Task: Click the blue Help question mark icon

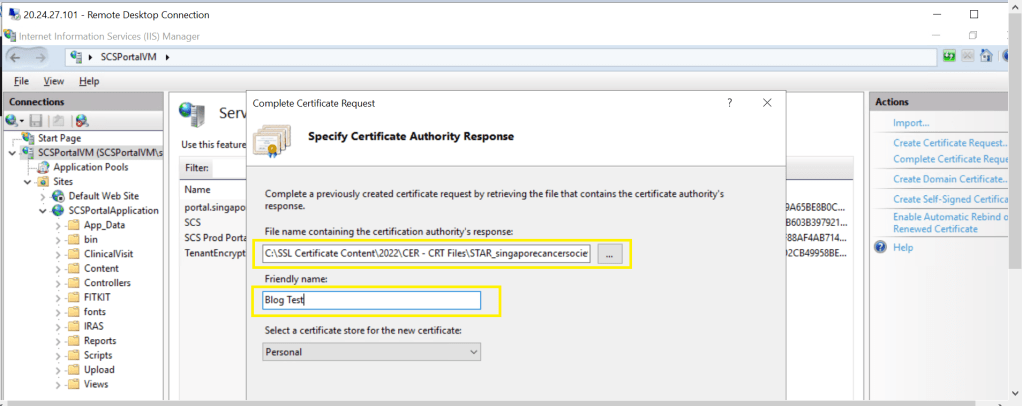Action: tap(881, 247)
